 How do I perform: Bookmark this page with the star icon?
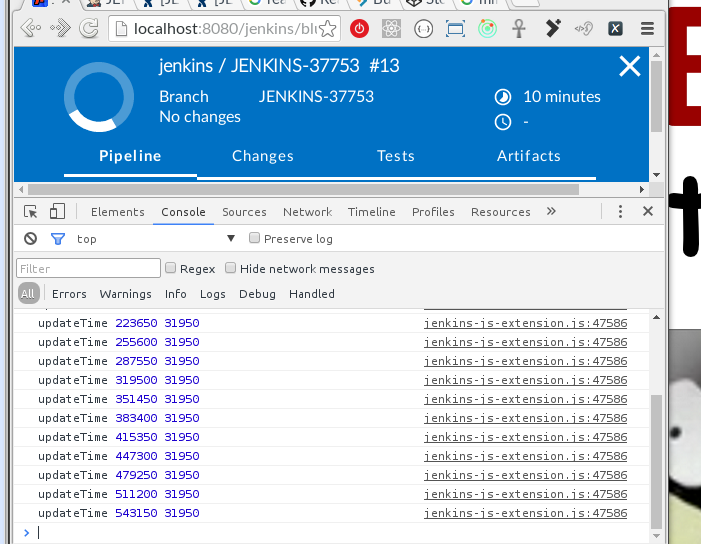pos(327,28)
